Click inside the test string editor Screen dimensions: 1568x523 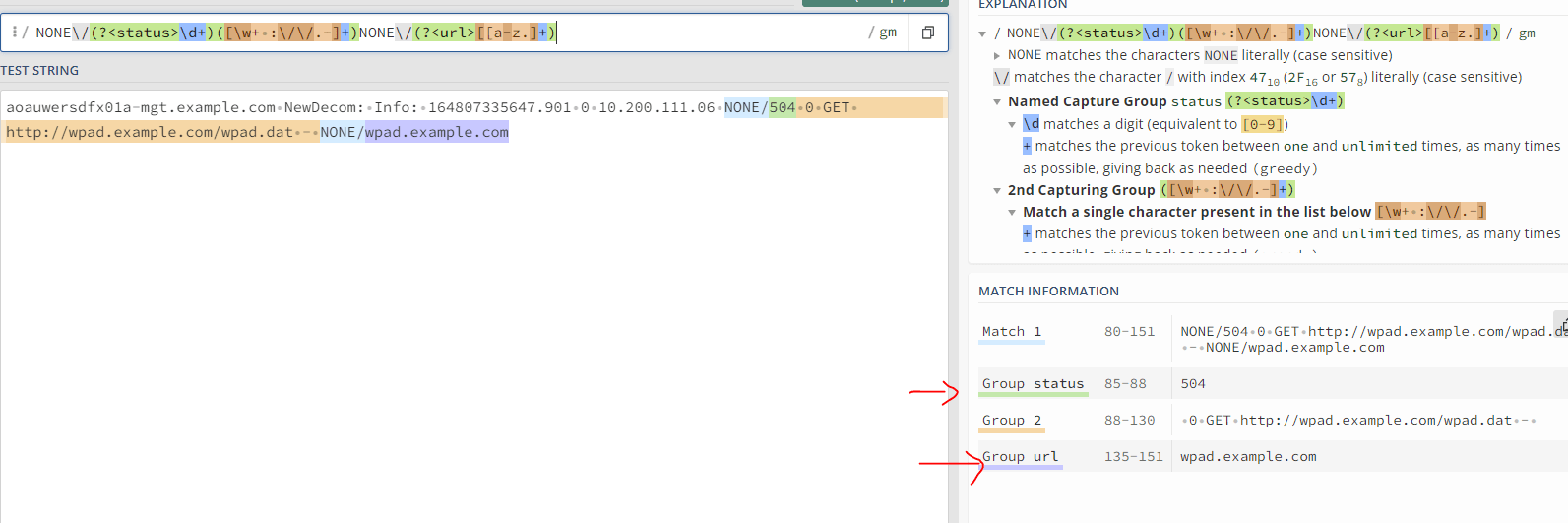click(x=473, y=306)
